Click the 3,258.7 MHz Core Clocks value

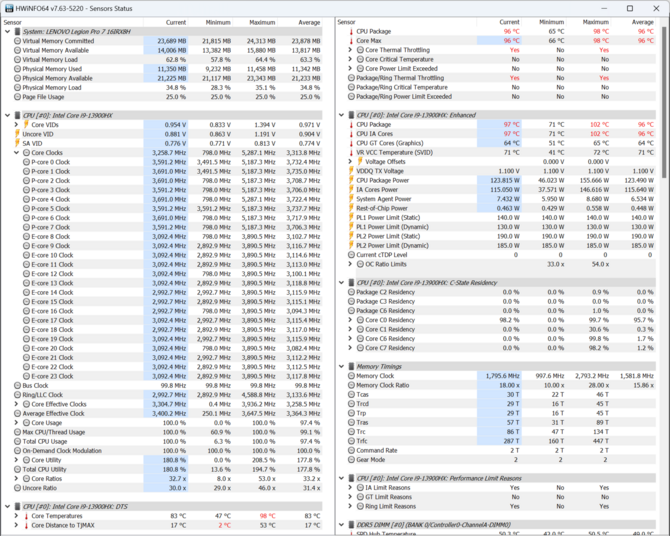pyautogui.click(x=169, y=153)
